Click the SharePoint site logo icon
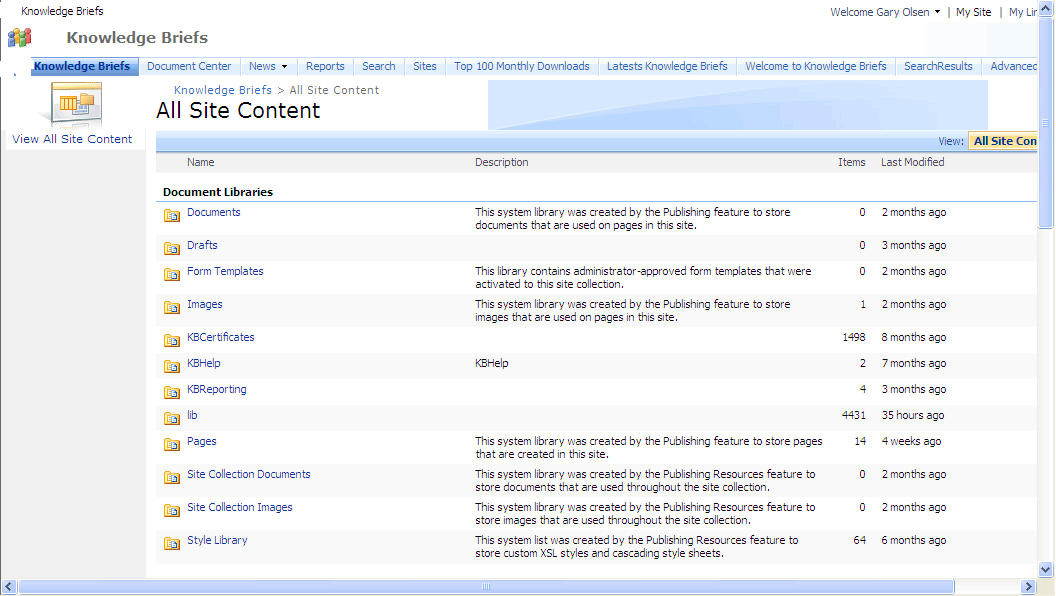Screen dimensions: 1056x596 [20, 38]
